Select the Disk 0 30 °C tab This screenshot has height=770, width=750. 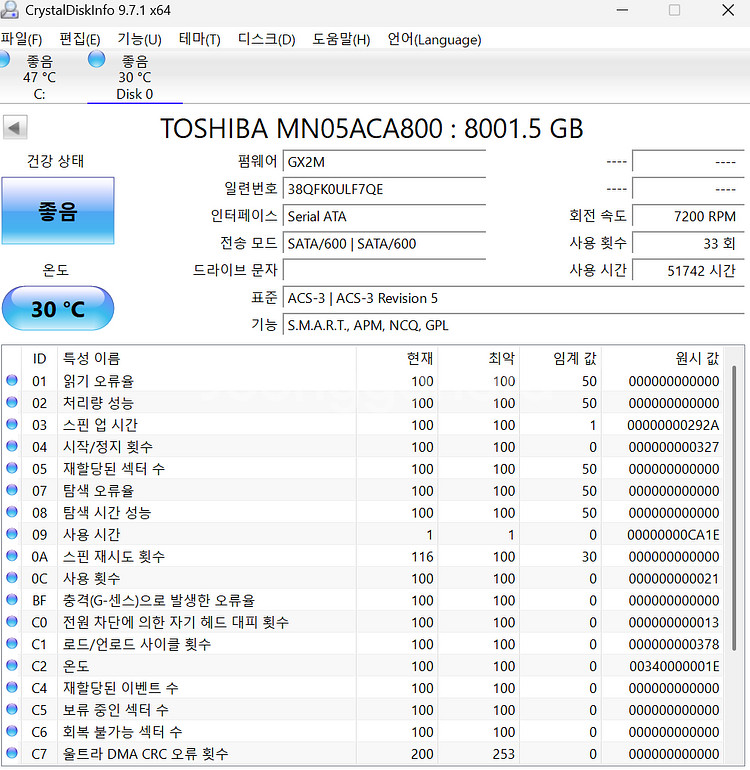(x=135, y=77)
